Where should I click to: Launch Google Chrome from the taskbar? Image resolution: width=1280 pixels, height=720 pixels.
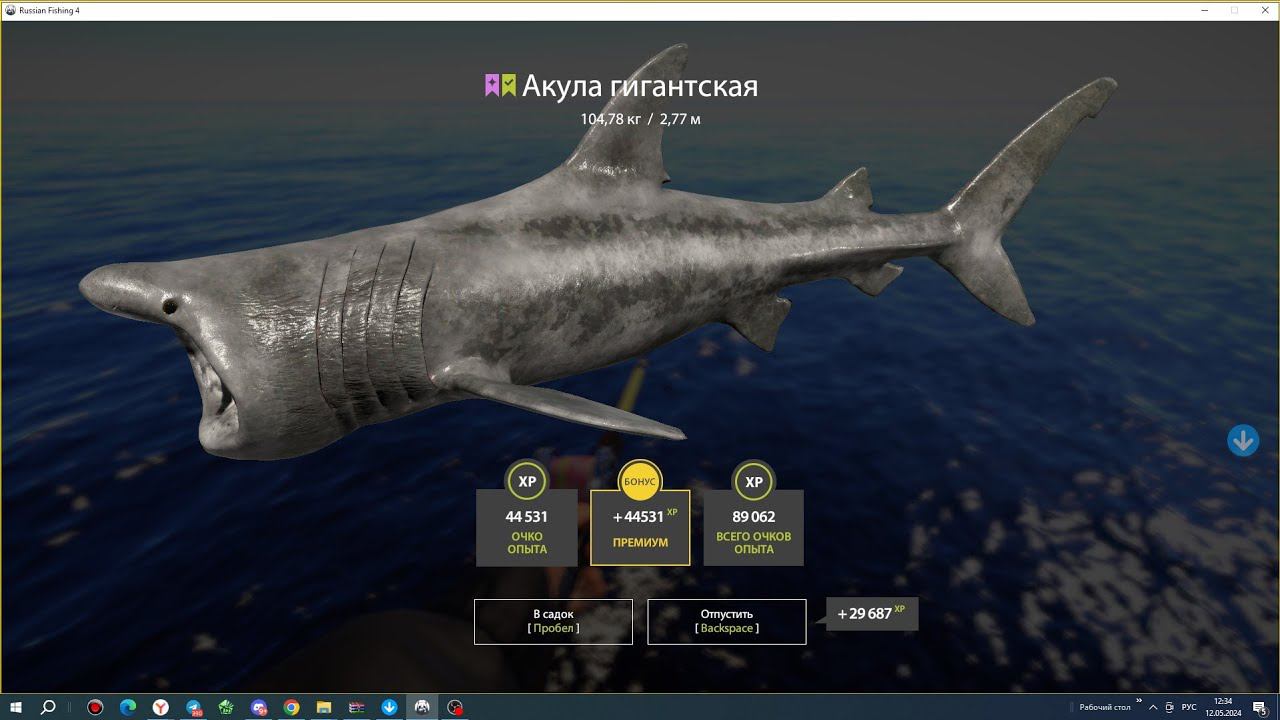point(291,707)
